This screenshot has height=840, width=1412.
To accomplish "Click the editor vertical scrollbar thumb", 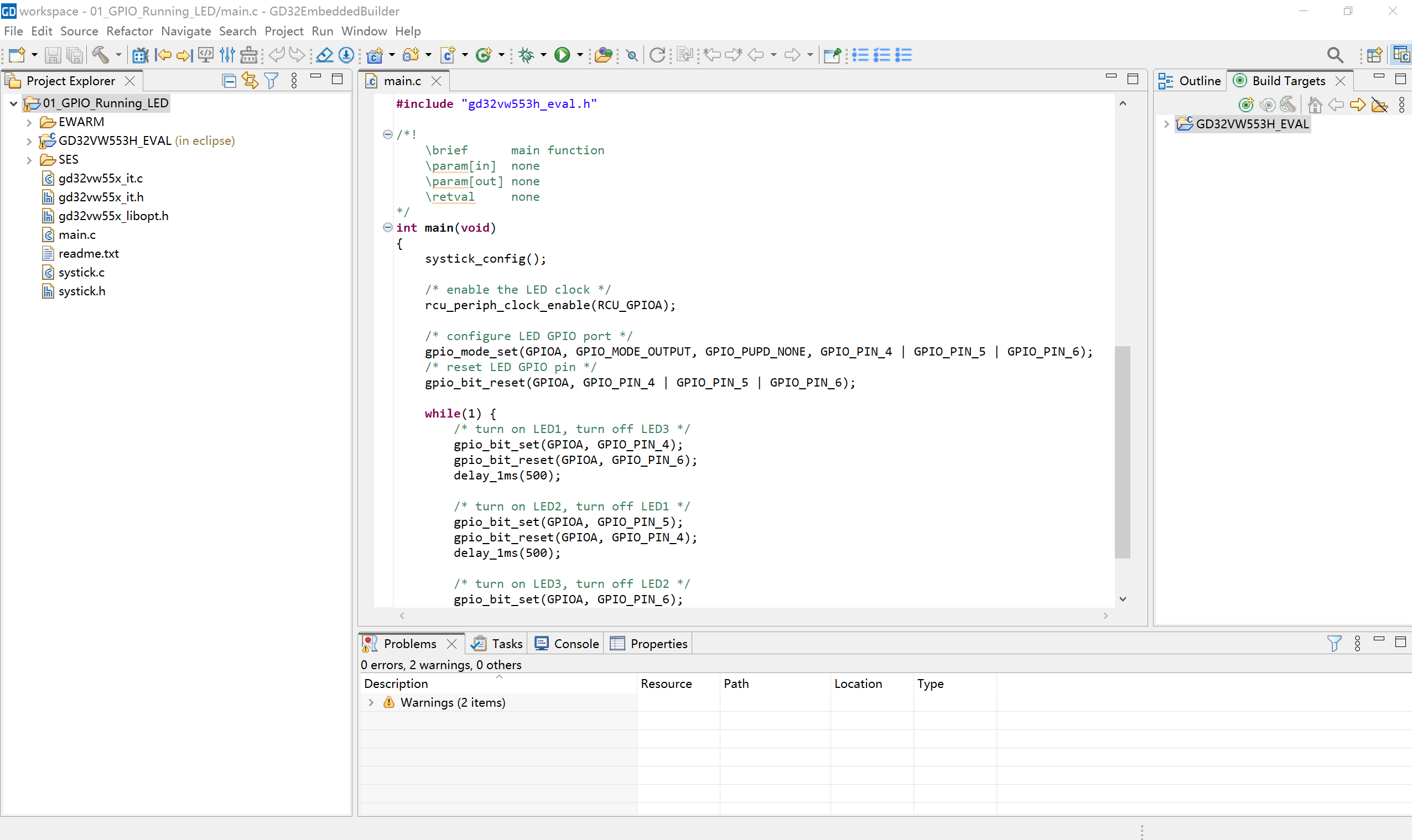I will click(x=1123, y=452).
